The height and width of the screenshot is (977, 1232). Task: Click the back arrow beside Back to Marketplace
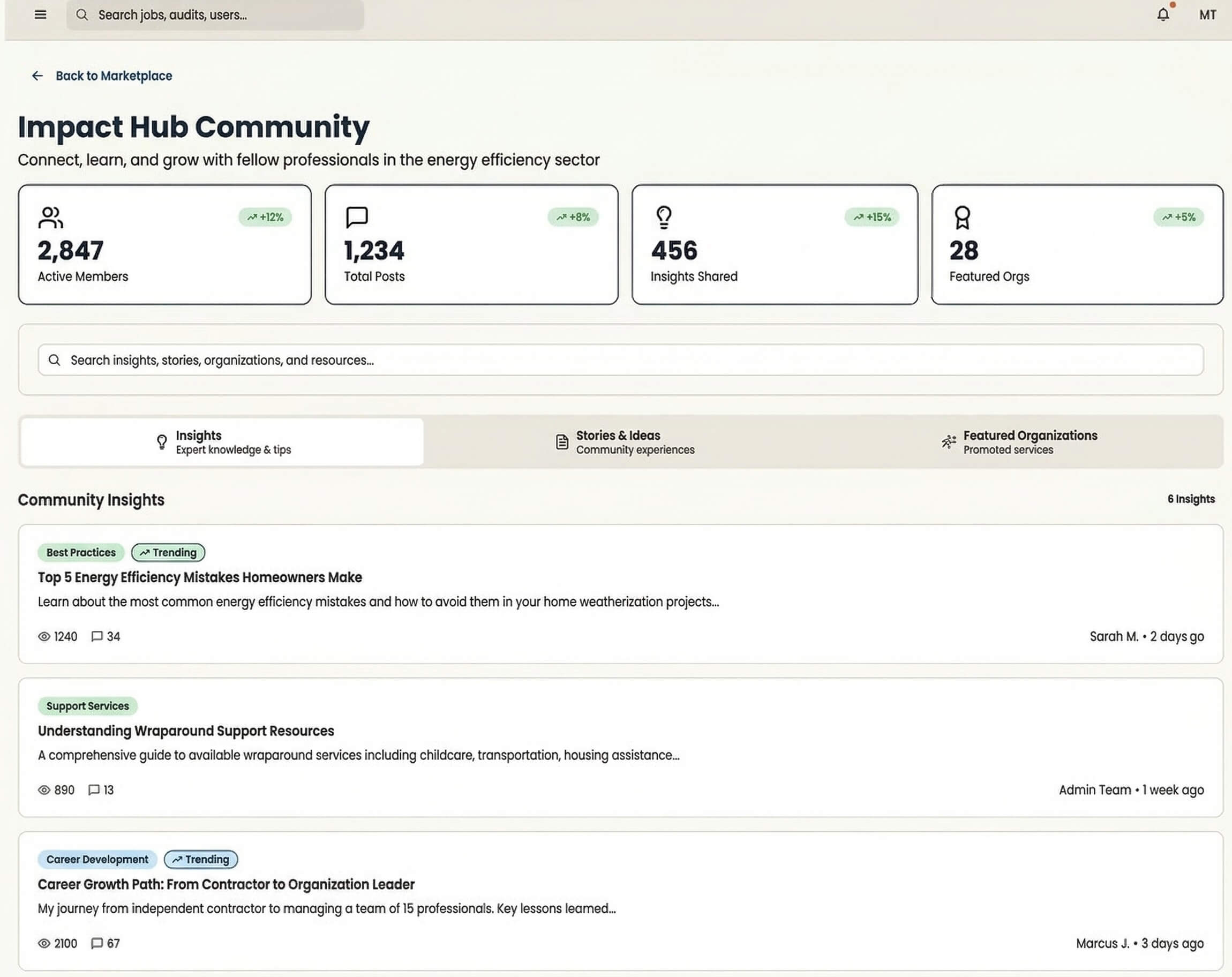tap(37, 76)
